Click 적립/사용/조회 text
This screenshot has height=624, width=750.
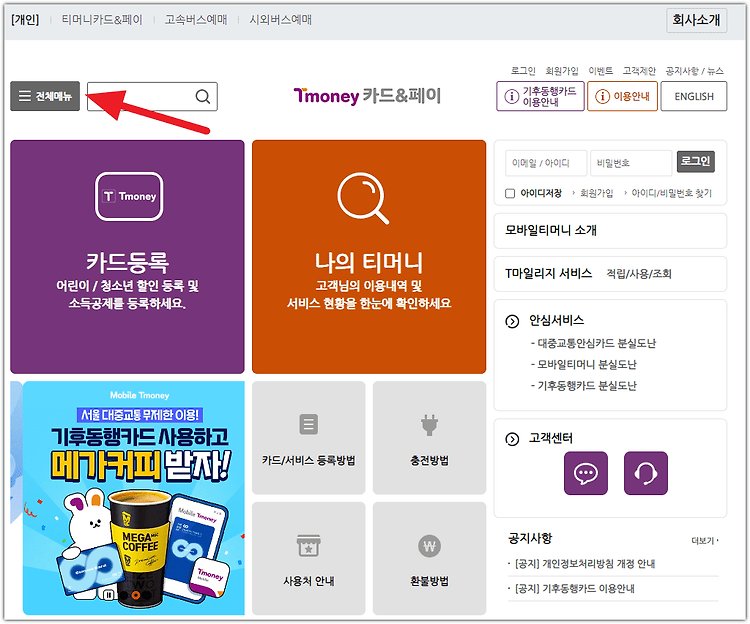click(639, 274)
